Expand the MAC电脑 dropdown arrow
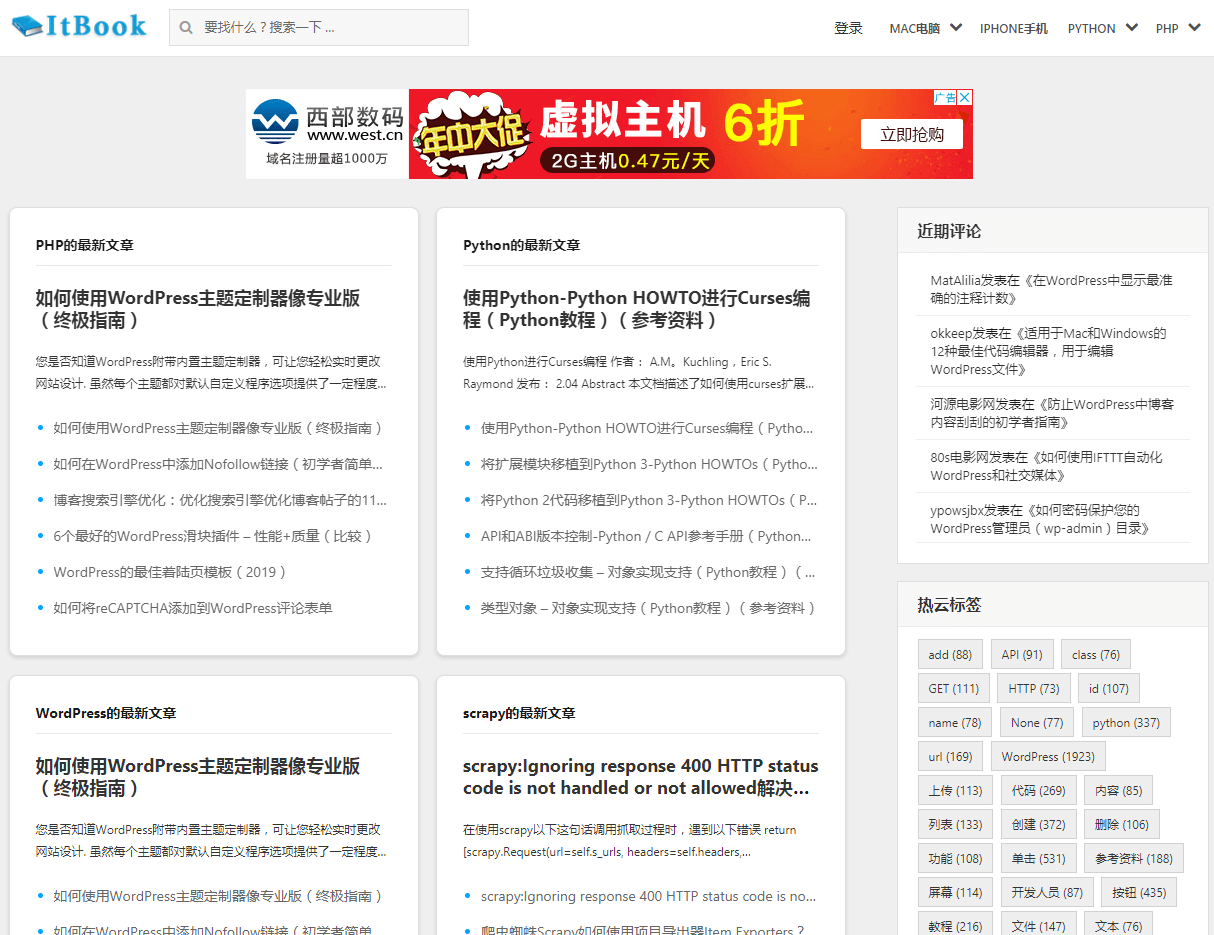This screenshot has width=1214, height=935. 956,27
